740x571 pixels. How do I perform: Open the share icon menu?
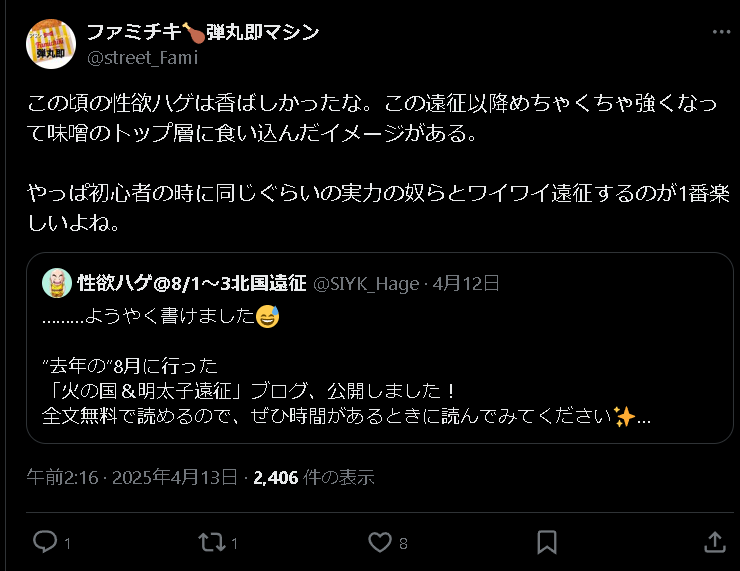pos(715,542)
